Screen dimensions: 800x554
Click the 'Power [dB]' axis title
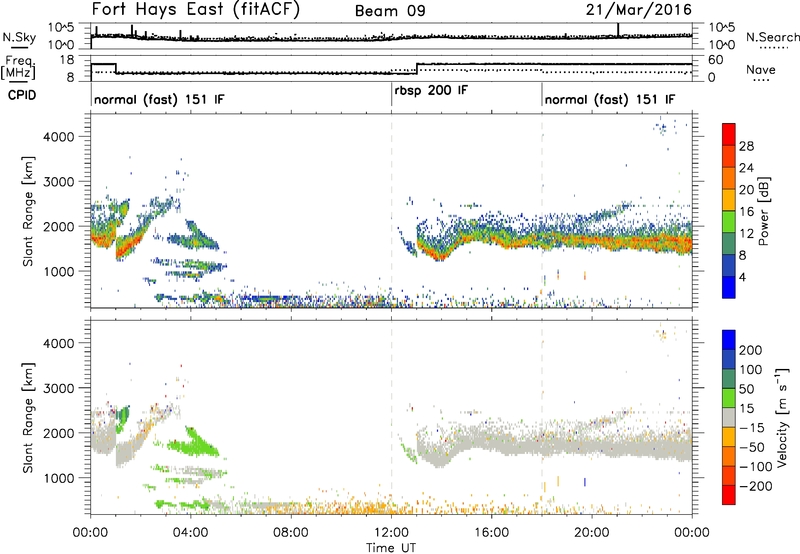click(x=763, y=211)
